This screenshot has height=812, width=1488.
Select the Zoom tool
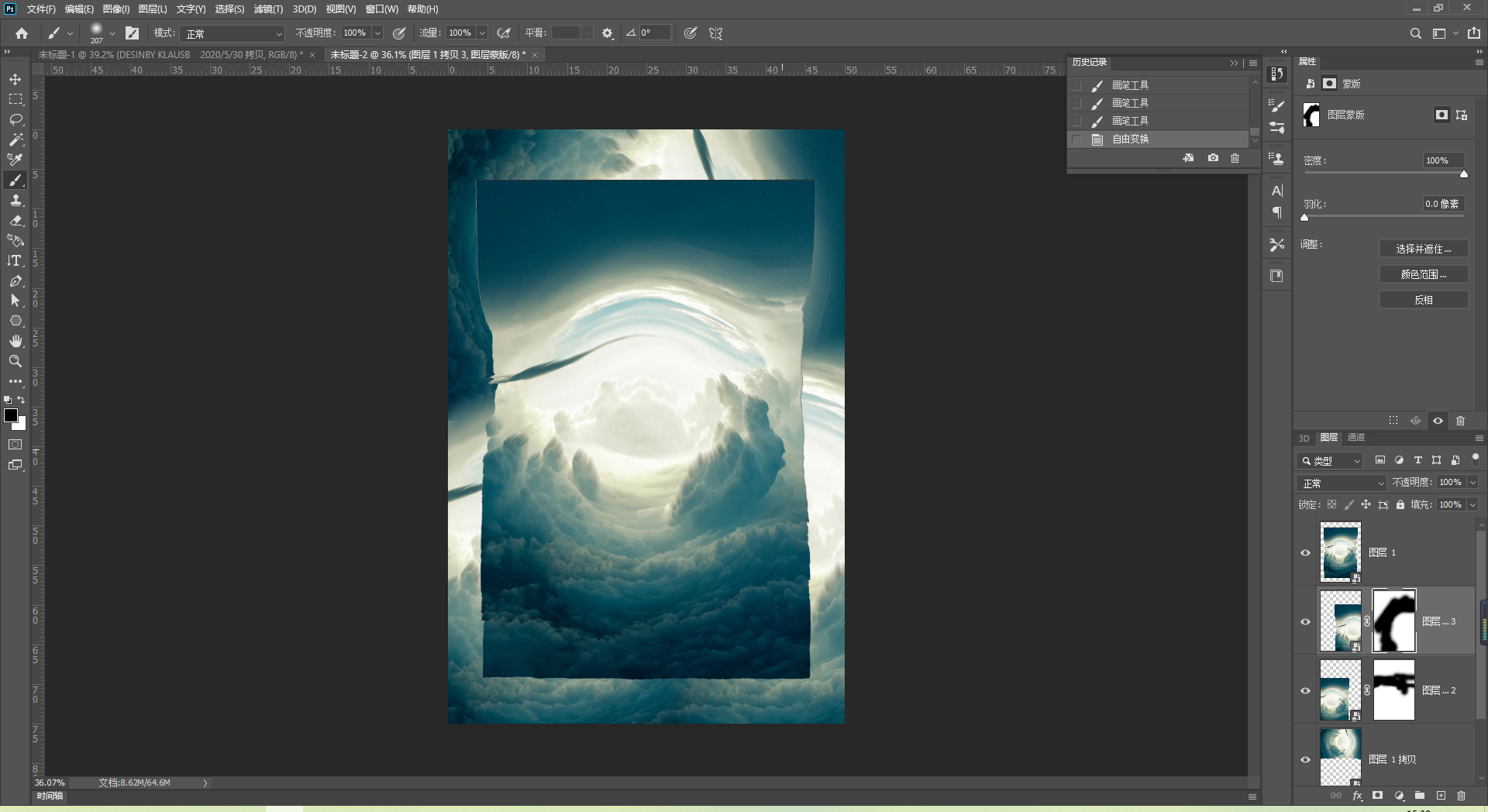tap(15, 361)
